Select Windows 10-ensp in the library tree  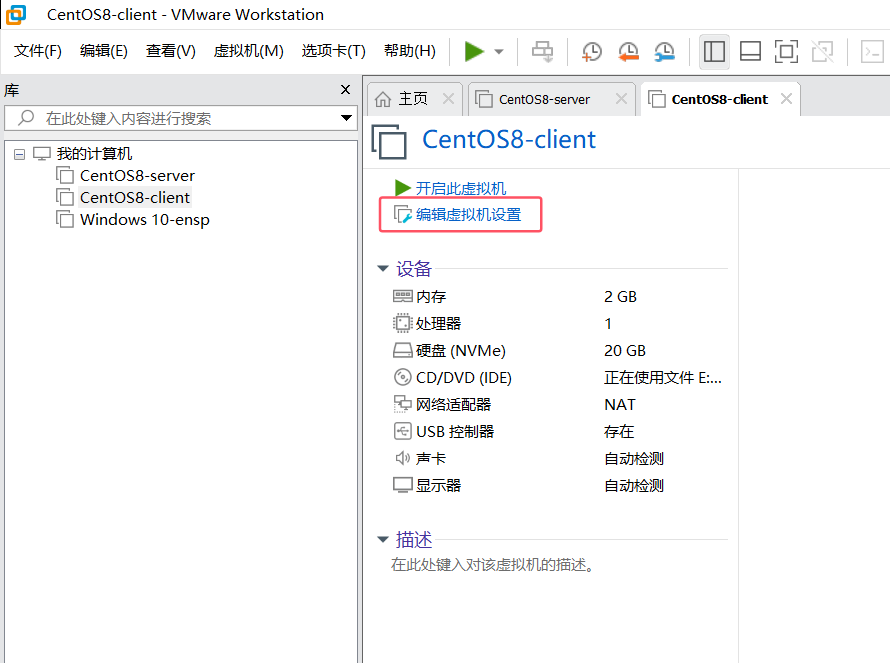click(144, 220)
